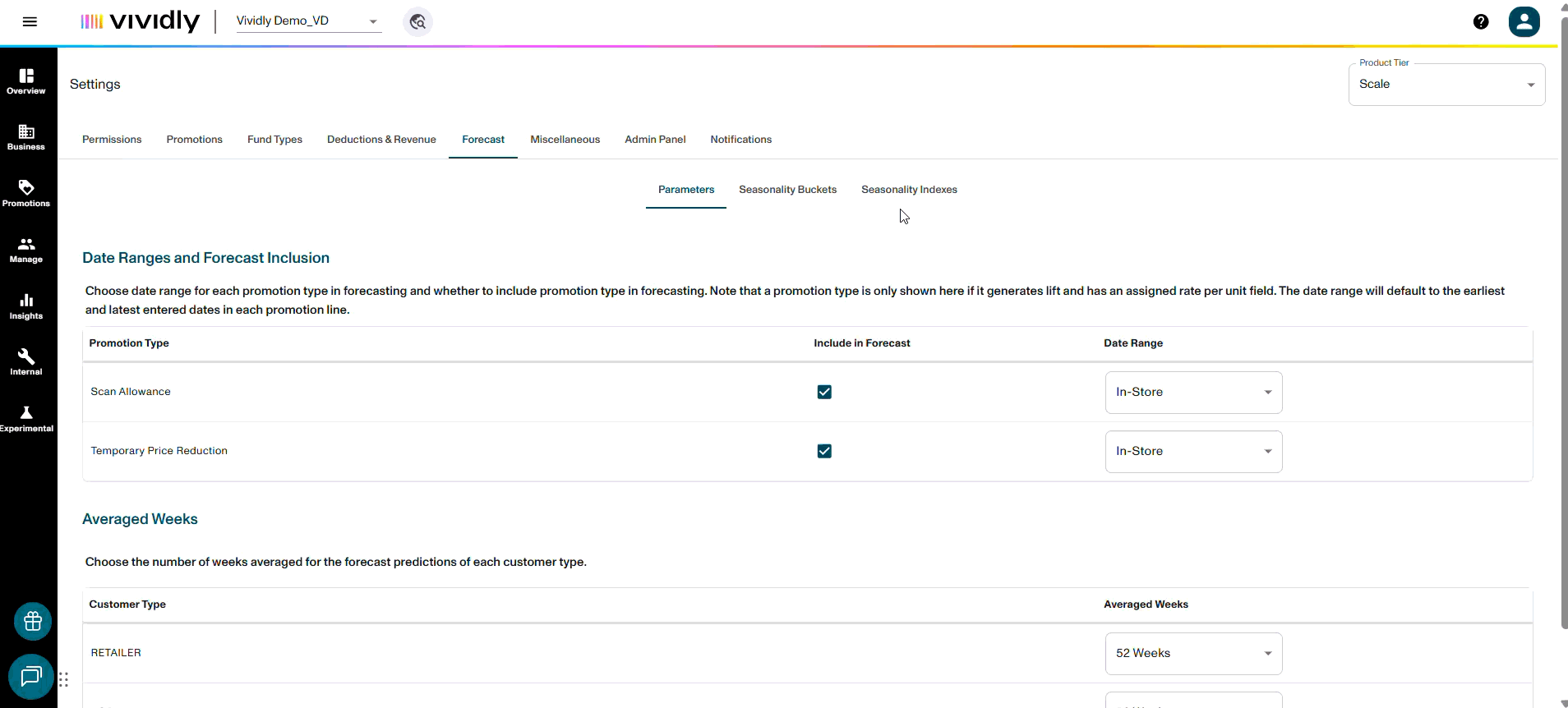This screenshot has height=708, width=1568.
Task: Click the Promotion Type column header
Action: coord(129,343)
